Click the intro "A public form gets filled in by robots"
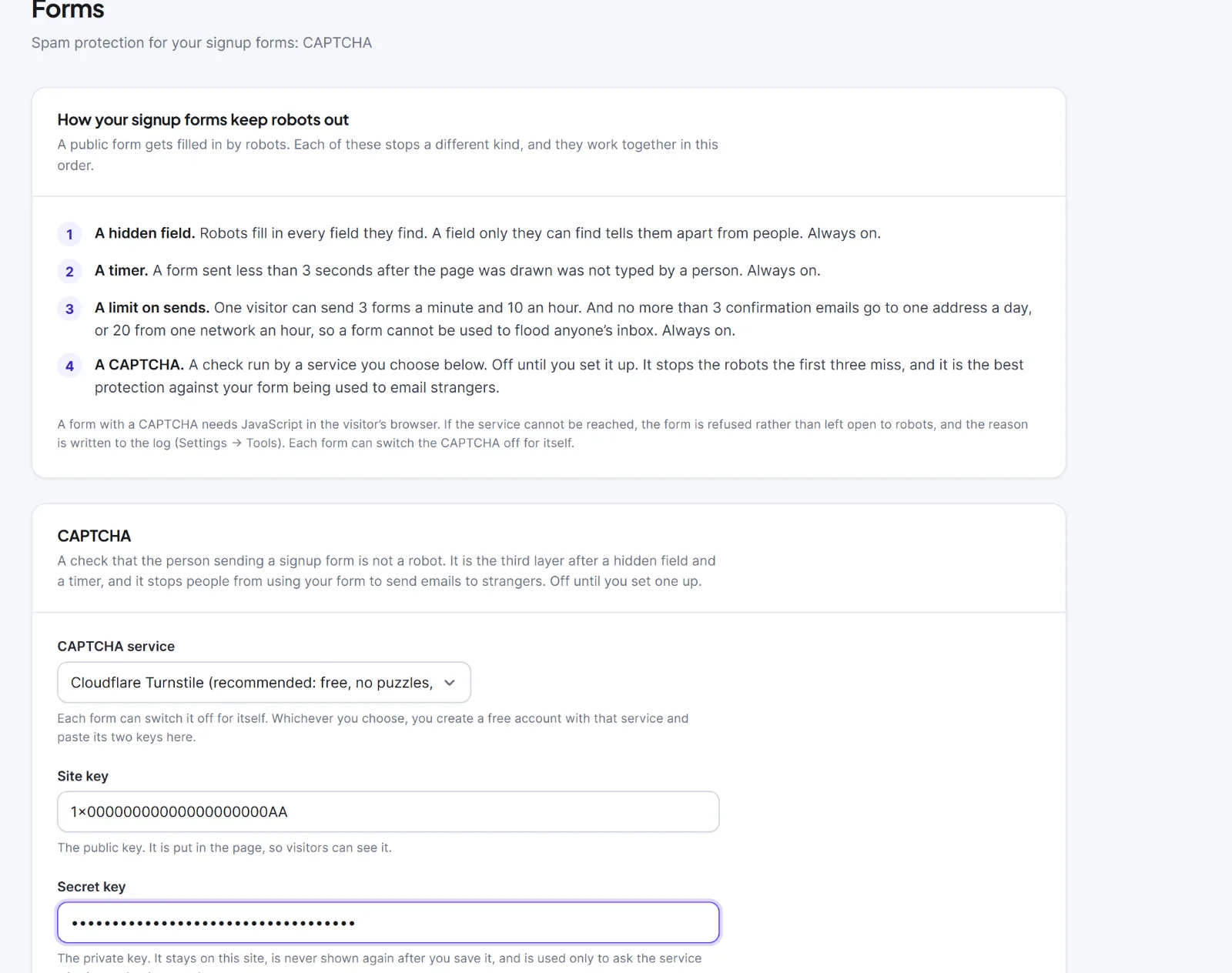 pyautogui.click(x=388, y=155)
